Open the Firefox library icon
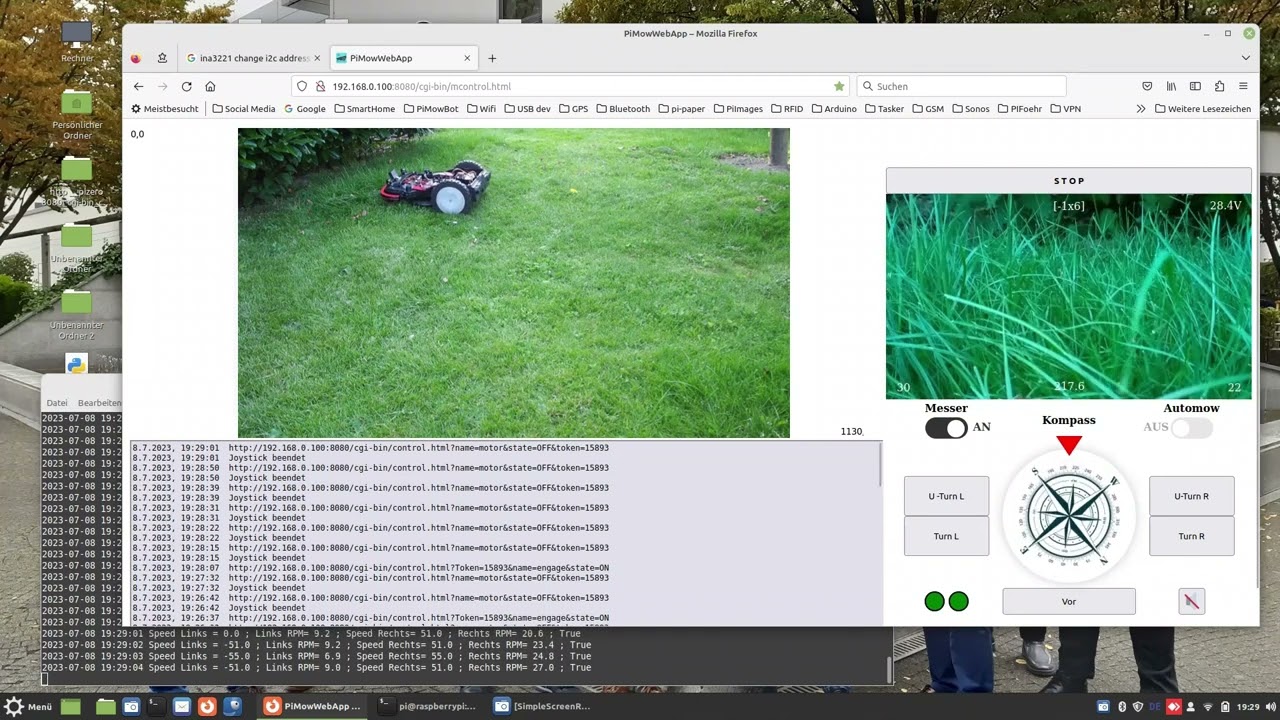 1171,86
